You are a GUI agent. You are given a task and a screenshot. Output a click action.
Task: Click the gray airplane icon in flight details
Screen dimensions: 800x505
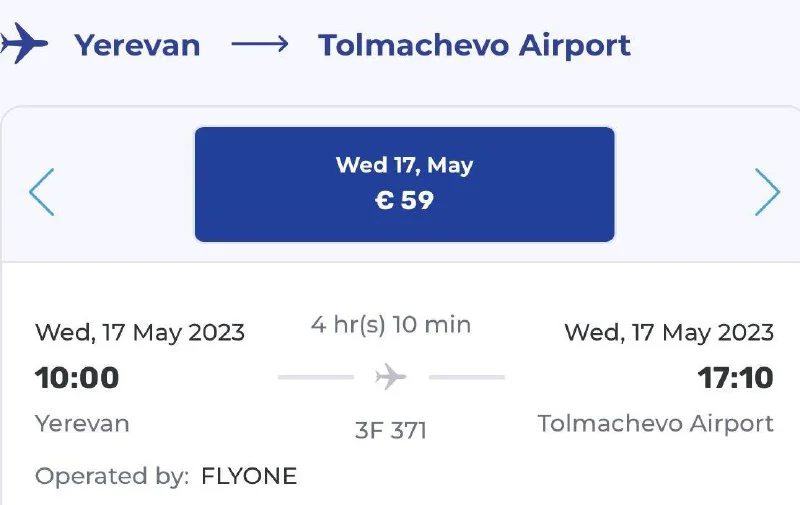click(391, 377)
